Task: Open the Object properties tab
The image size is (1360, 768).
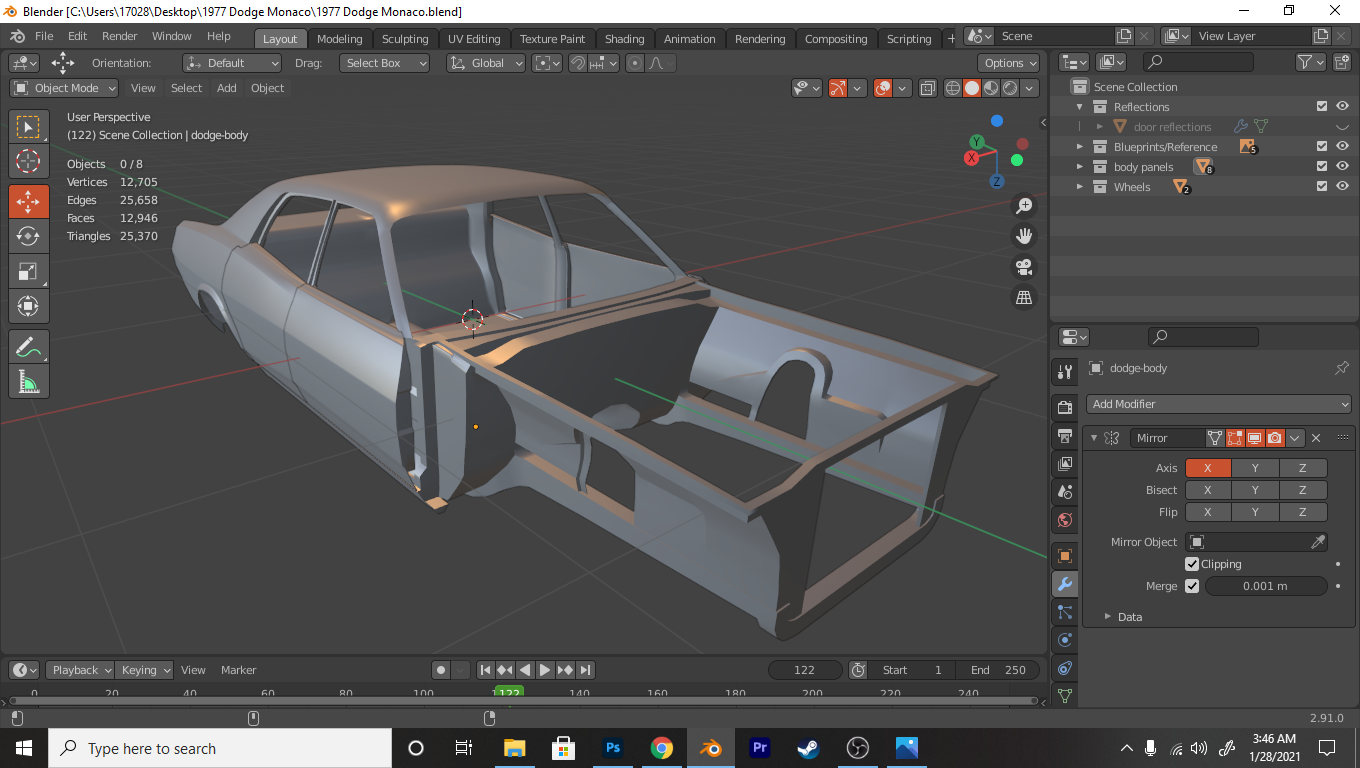Action: 1065,556
